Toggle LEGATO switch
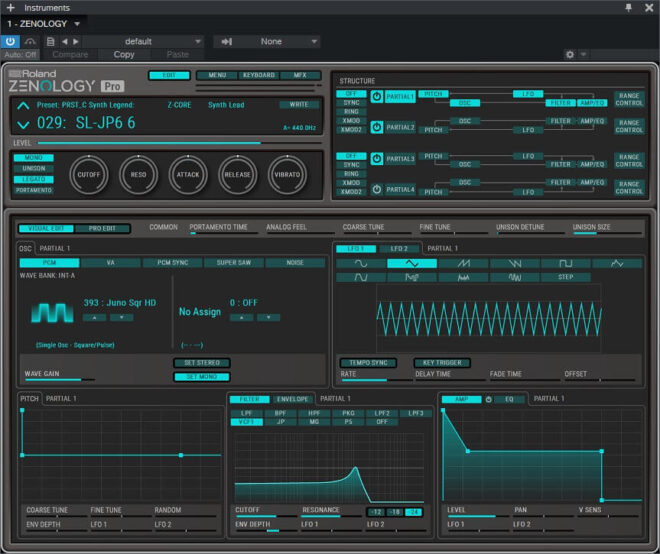 click(34, 179)
